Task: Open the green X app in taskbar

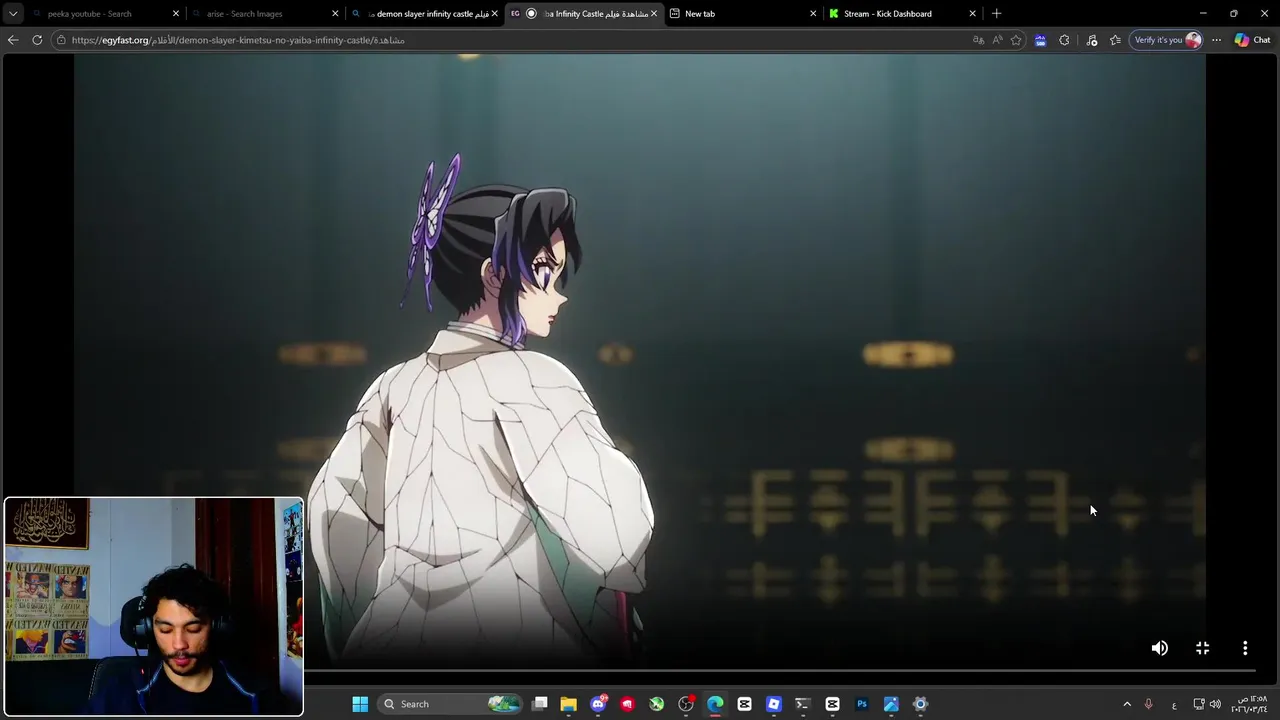Action: (x=656, y=704)
